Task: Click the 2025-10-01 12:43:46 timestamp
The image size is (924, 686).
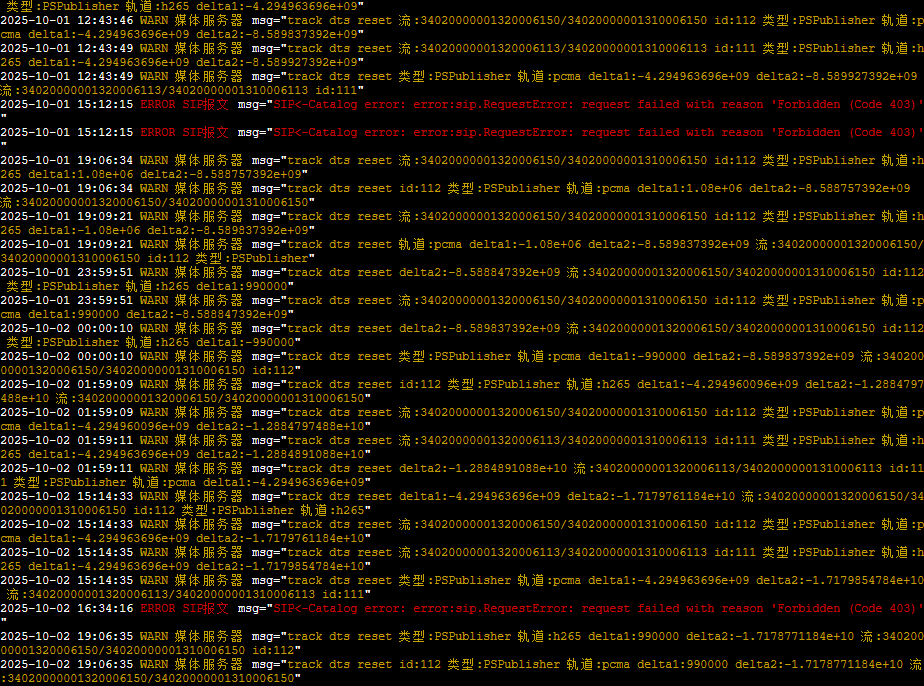Action: (67, 20)
